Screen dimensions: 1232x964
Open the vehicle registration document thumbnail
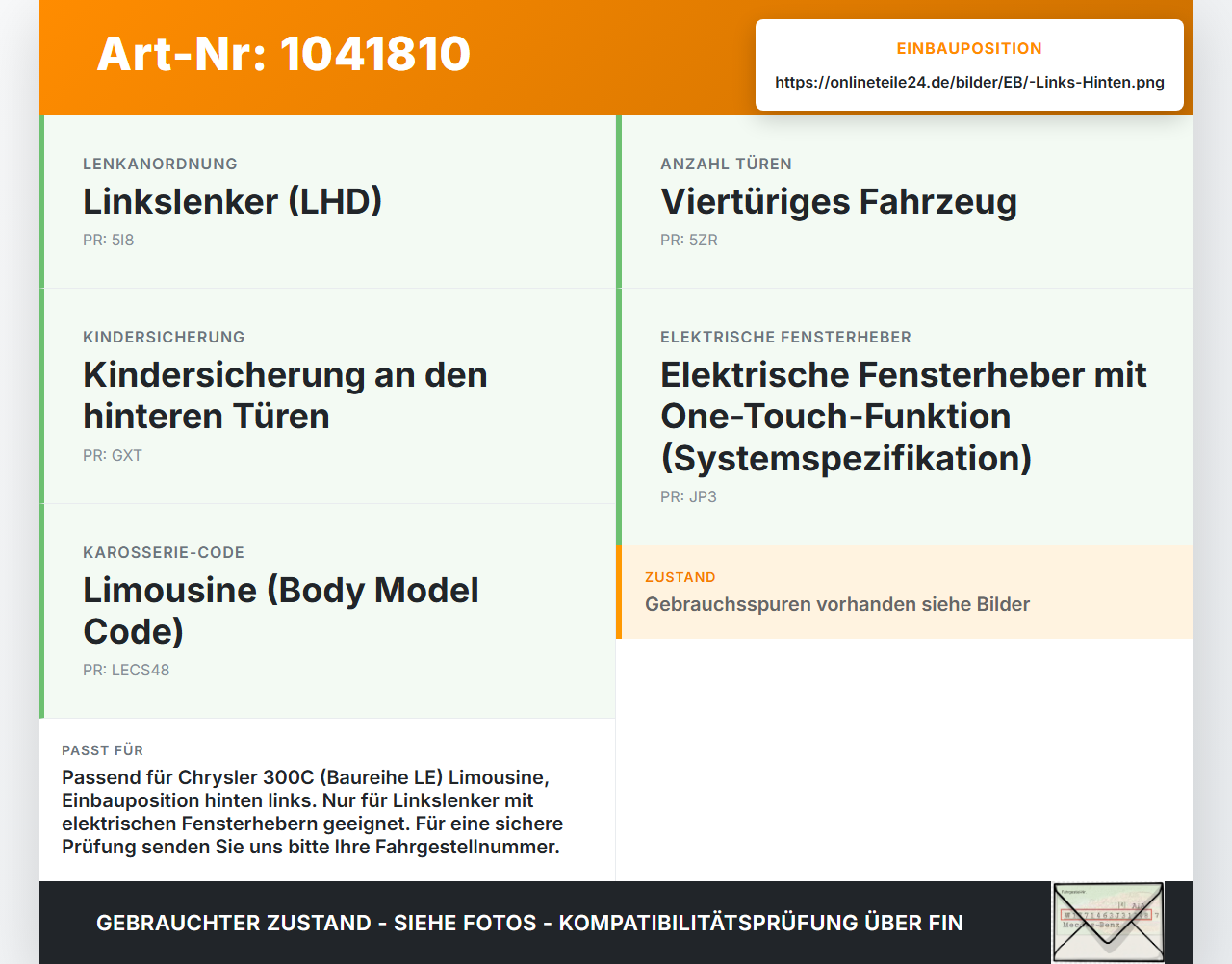[x=1108, y=923]
